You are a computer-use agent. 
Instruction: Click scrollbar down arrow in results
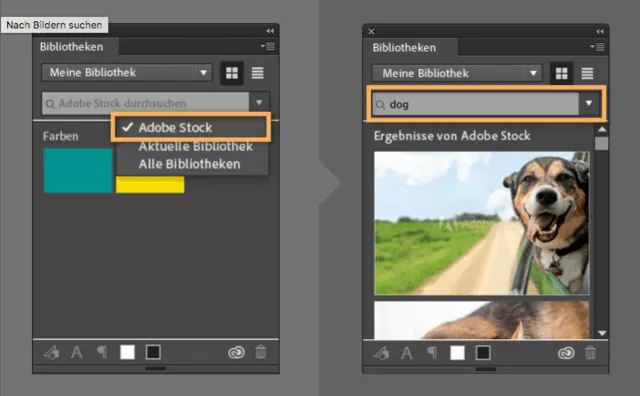point(602,333)
